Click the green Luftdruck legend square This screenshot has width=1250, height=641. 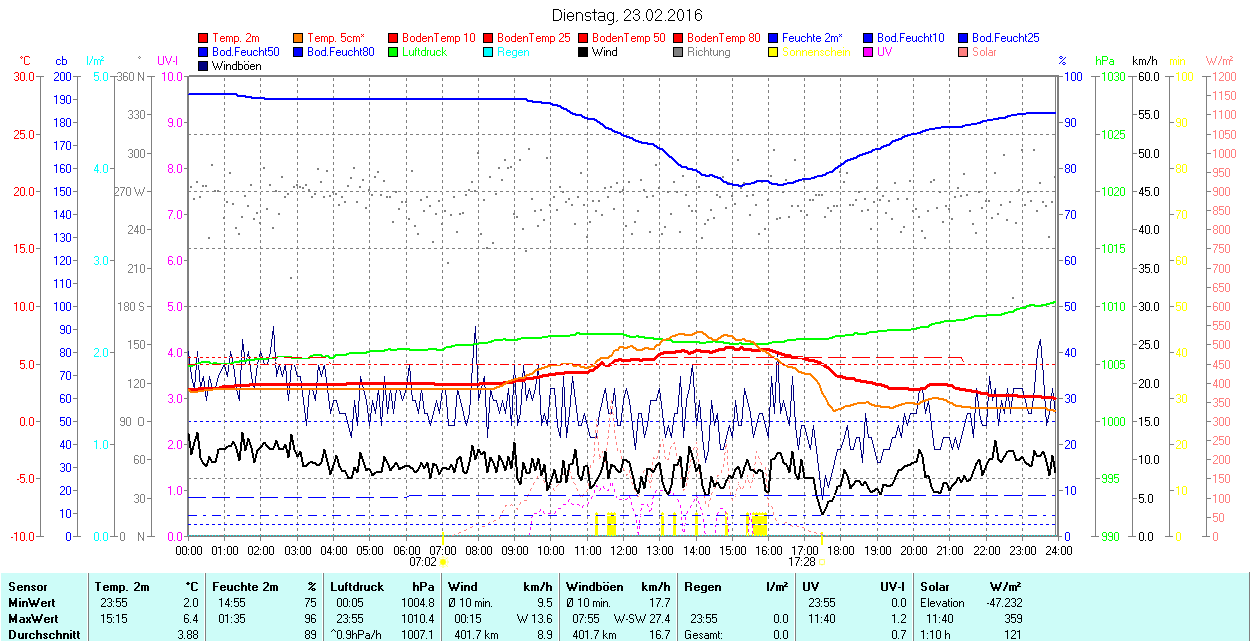394,52
